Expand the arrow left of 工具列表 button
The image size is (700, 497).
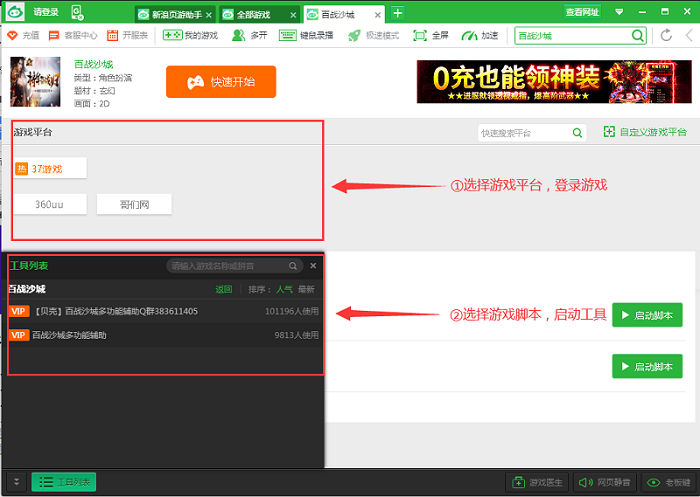click(17, 482)
